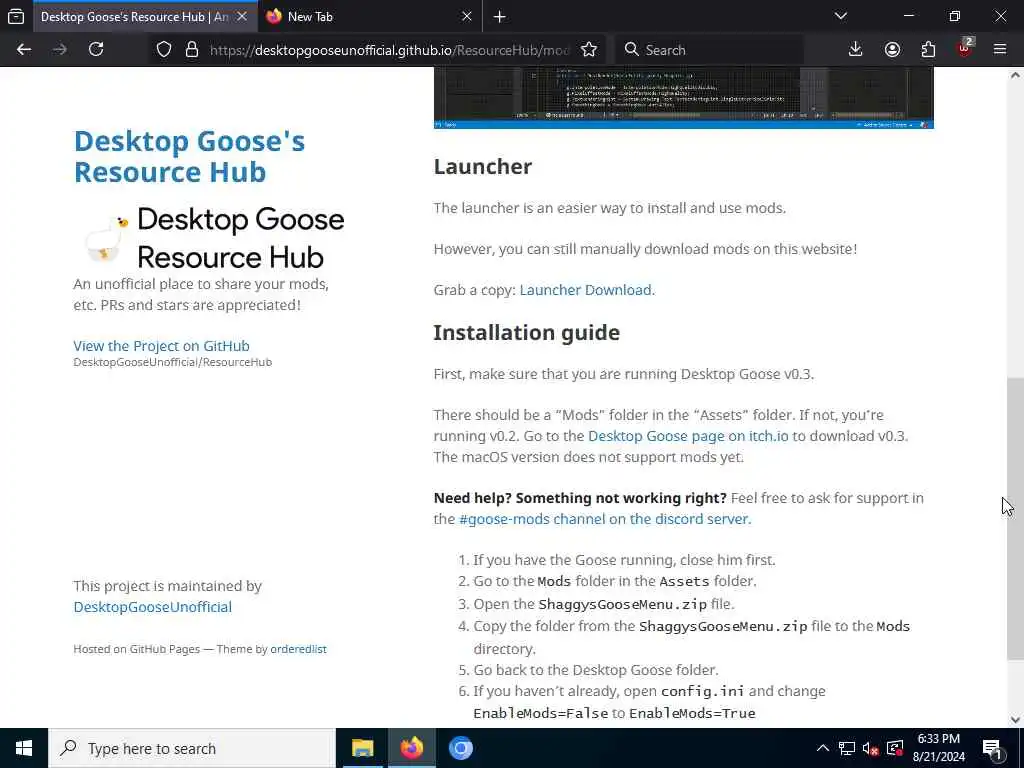The width and height of the screenshot is (1024, 768).
Task: Open the Extensions puzzle icon
Action: [928, 50]
